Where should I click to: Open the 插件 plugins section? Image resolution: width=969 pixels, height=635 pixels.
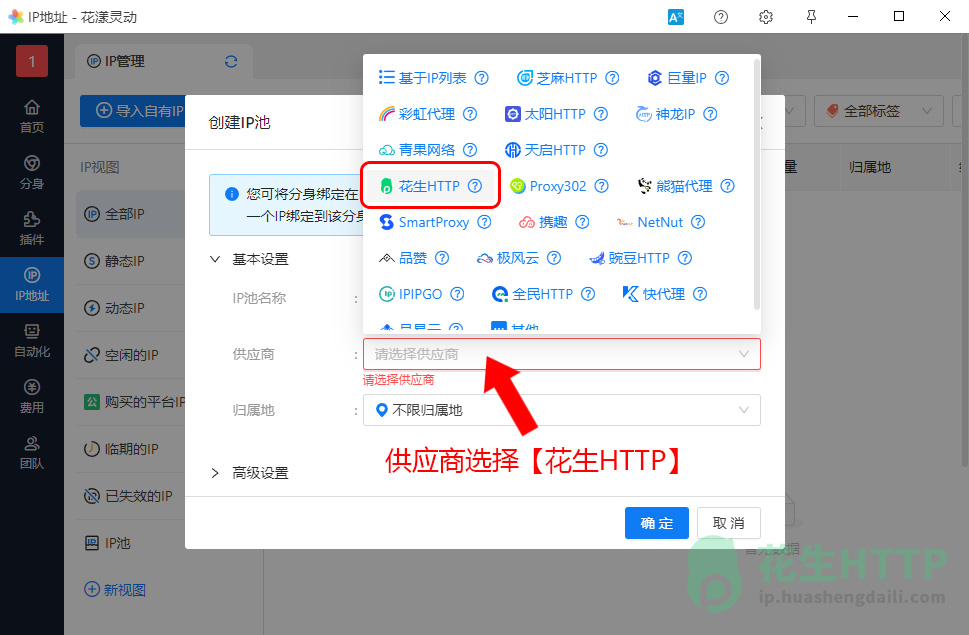(32, 229)
